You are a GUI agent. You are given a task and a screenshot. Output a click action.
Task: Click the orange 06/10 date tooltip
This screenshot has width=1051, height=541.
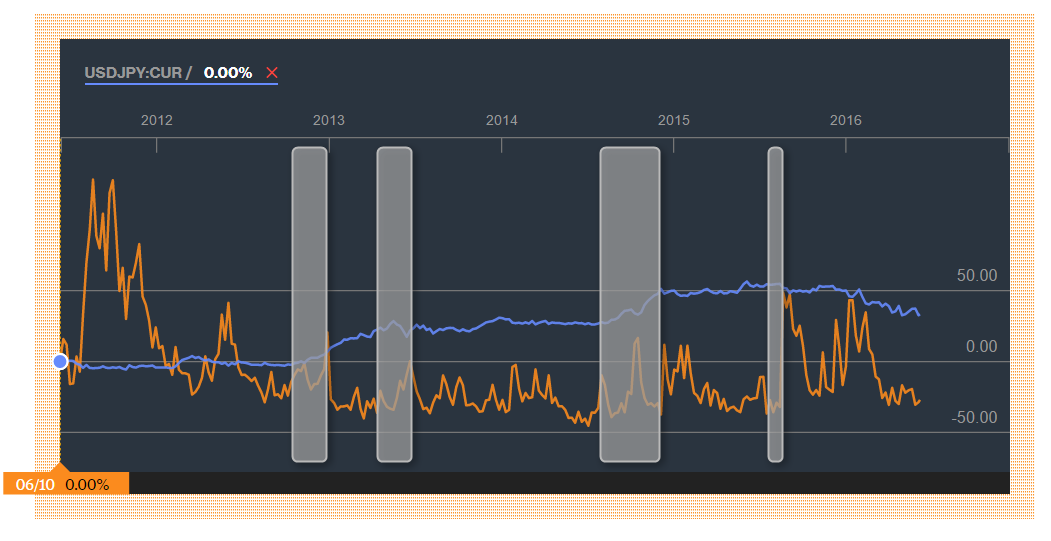66,484
